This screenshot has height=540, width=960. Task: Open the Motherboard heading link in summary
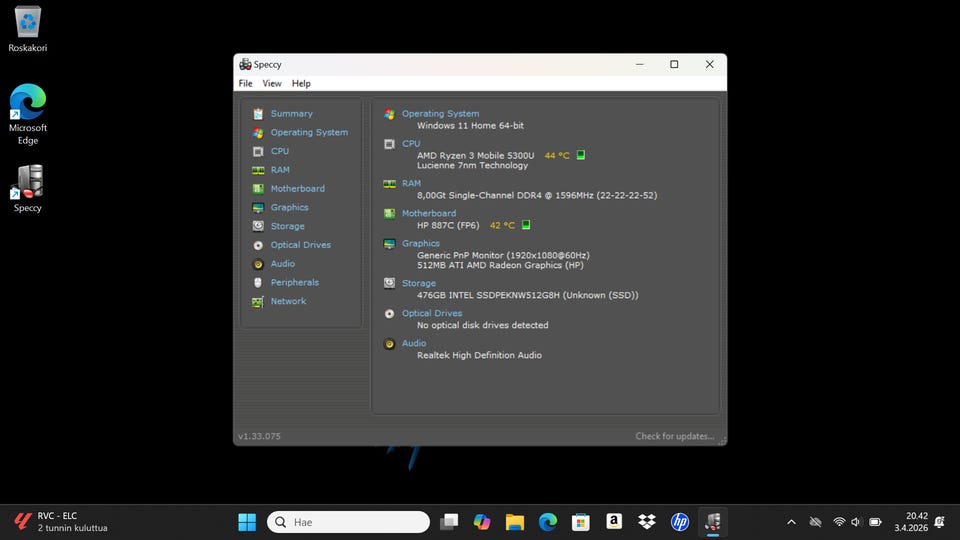point(429,213)
